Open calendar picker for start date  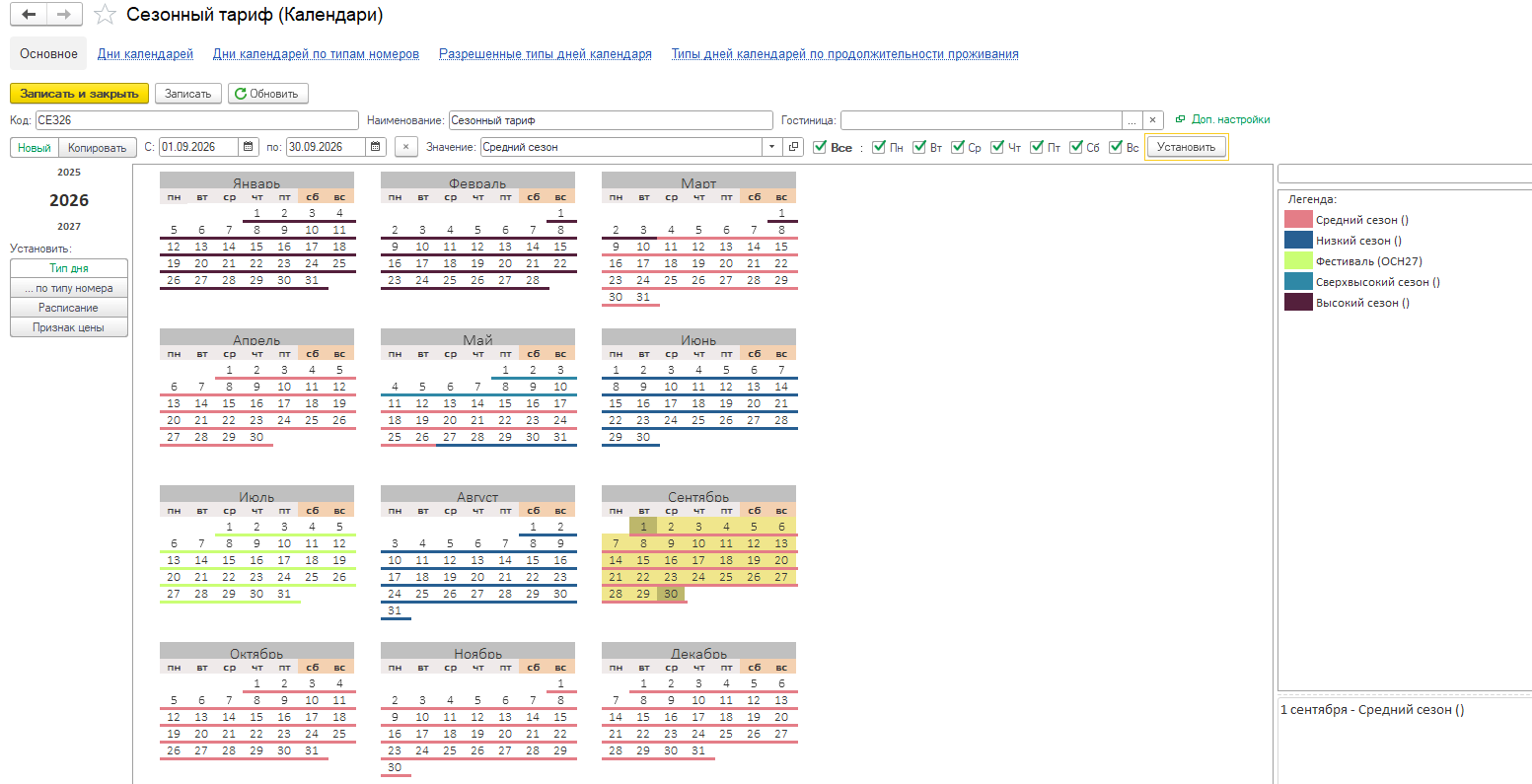click(250, 147)
